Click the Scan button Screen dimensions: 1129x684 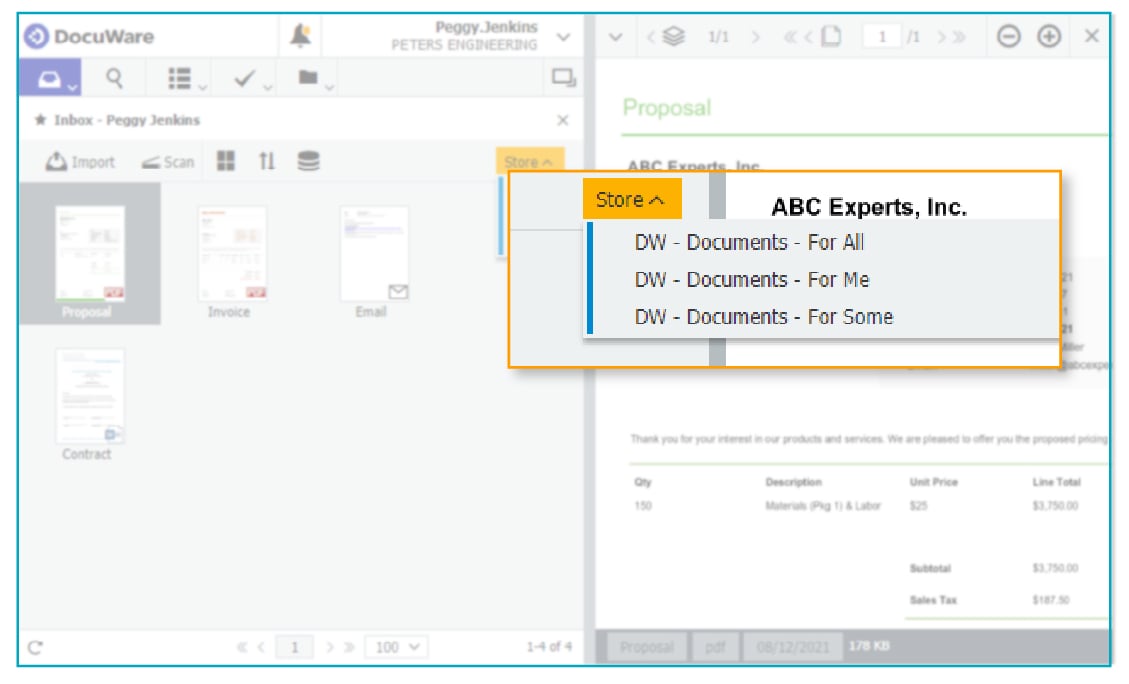pyautogui.click(x=168, y=162)
